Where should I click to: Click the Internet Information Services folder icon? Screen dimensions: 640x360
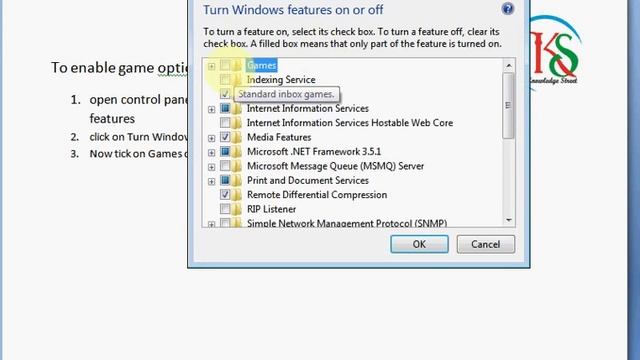[x=237, y=109]
